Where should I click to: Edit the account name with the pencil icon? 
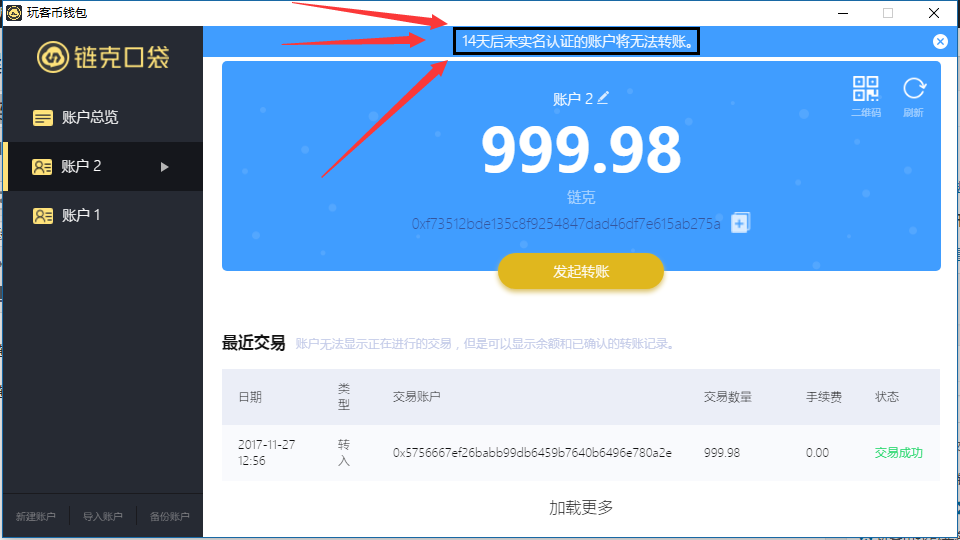click(x=603, y=97)
